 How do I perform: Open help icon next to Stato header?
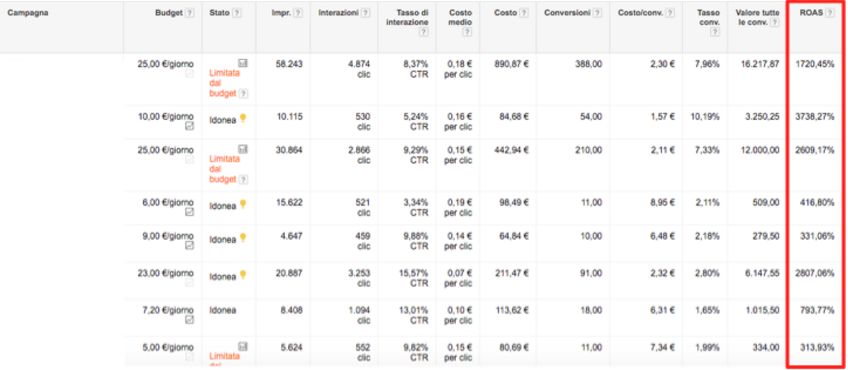coord(238,13)
